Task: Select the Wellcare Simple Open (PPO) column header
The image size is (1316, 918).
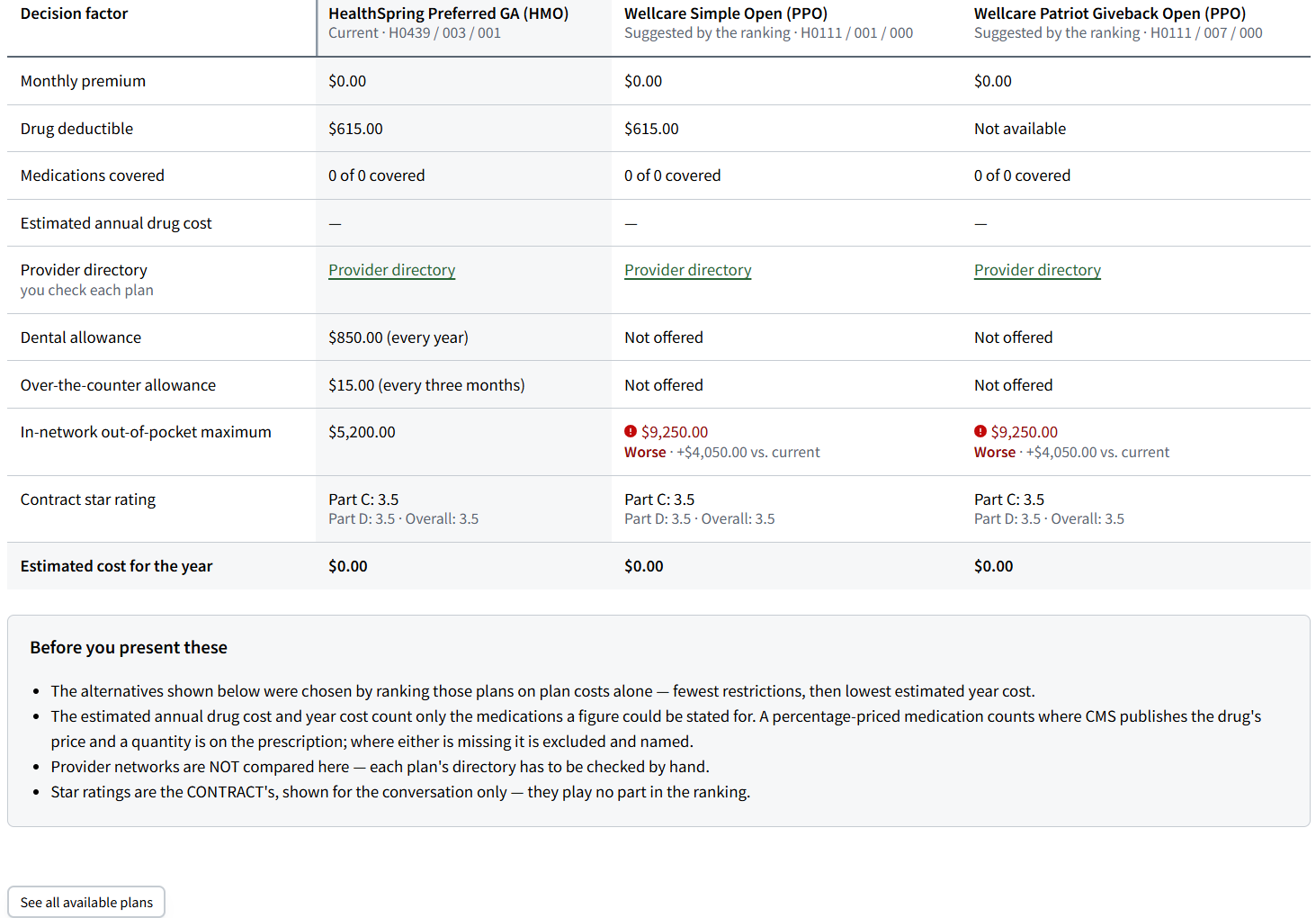Action: 726,13
